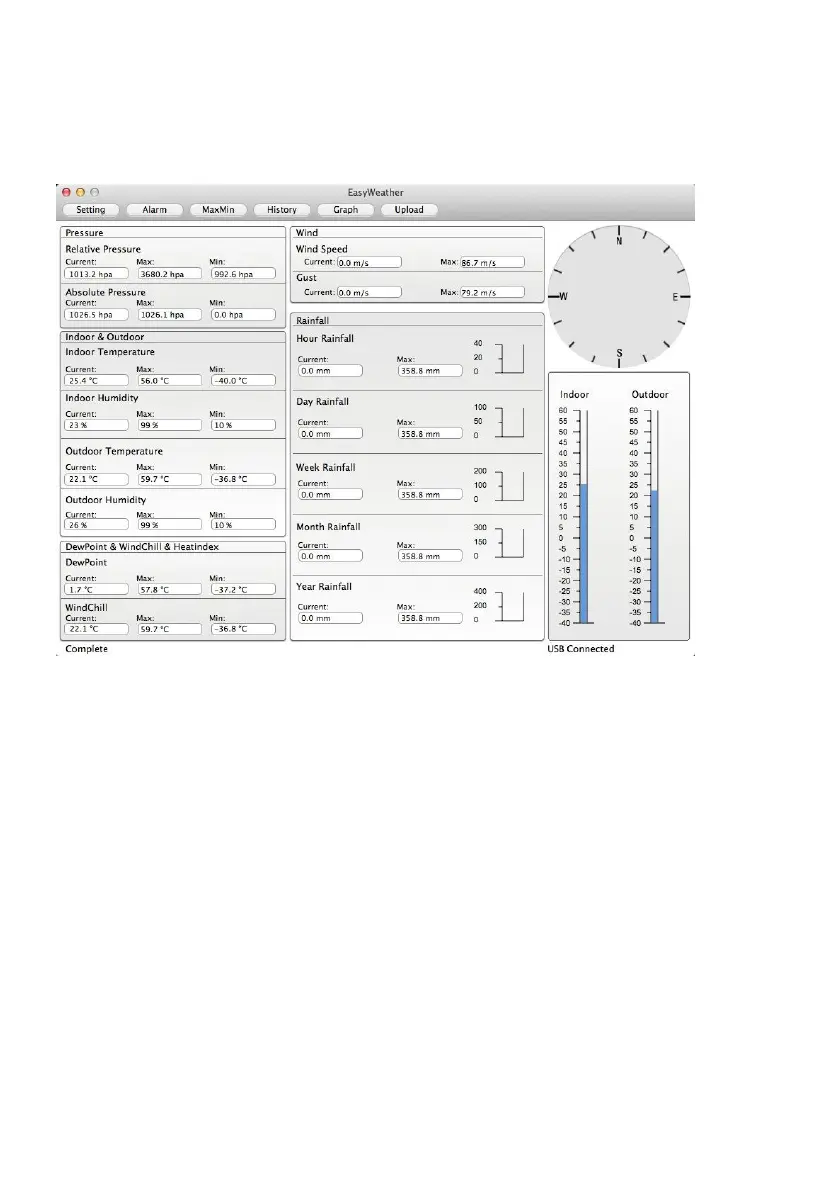Click Month Rainfall current field 0.0 mm
Screen dimensions: 822x1191
tap(330, 556)
